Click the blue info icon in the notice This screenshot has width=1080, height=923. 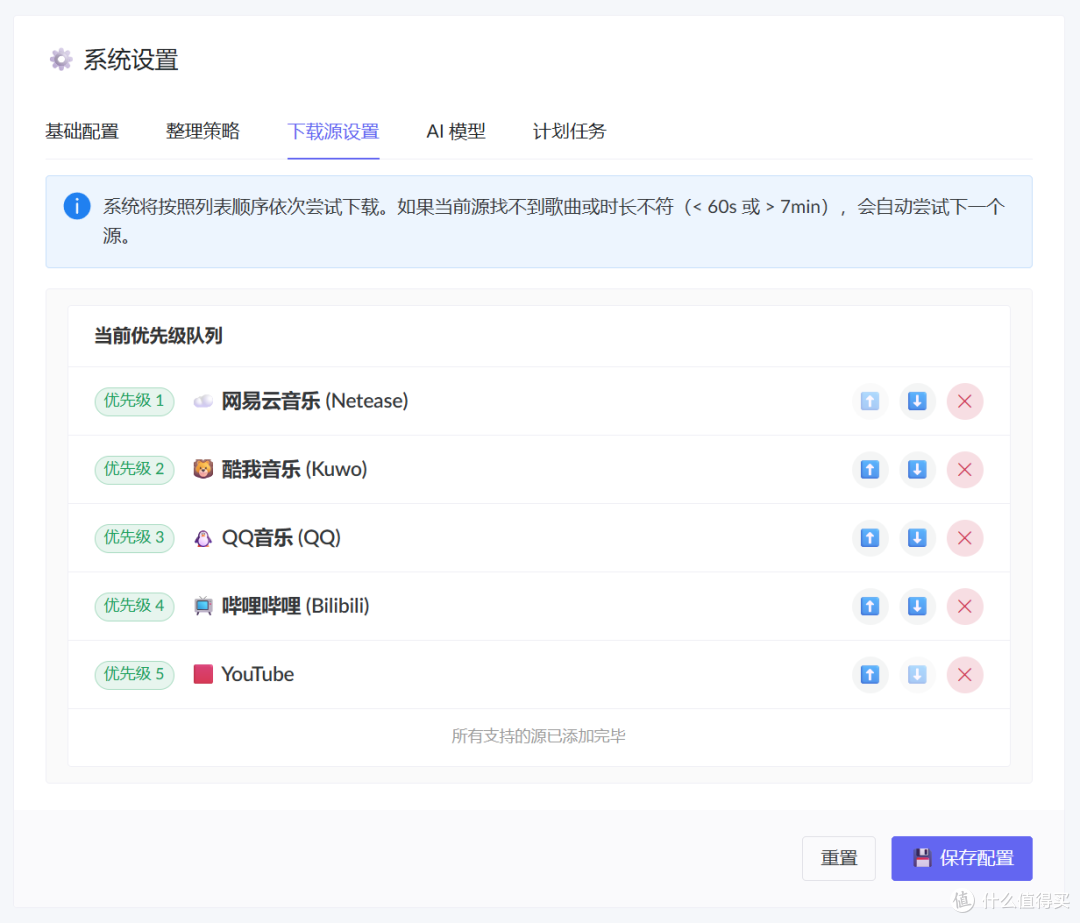coord(77,206)
